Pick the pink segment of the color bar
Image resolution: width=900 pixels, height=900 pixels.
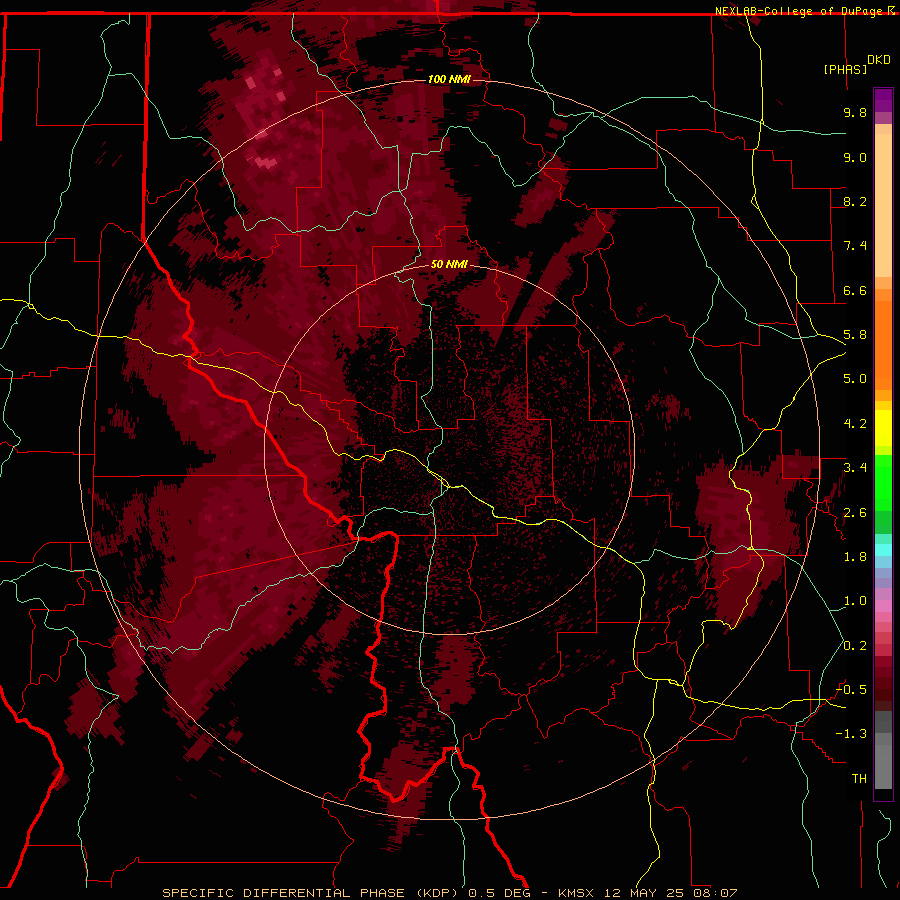[883, 606]
